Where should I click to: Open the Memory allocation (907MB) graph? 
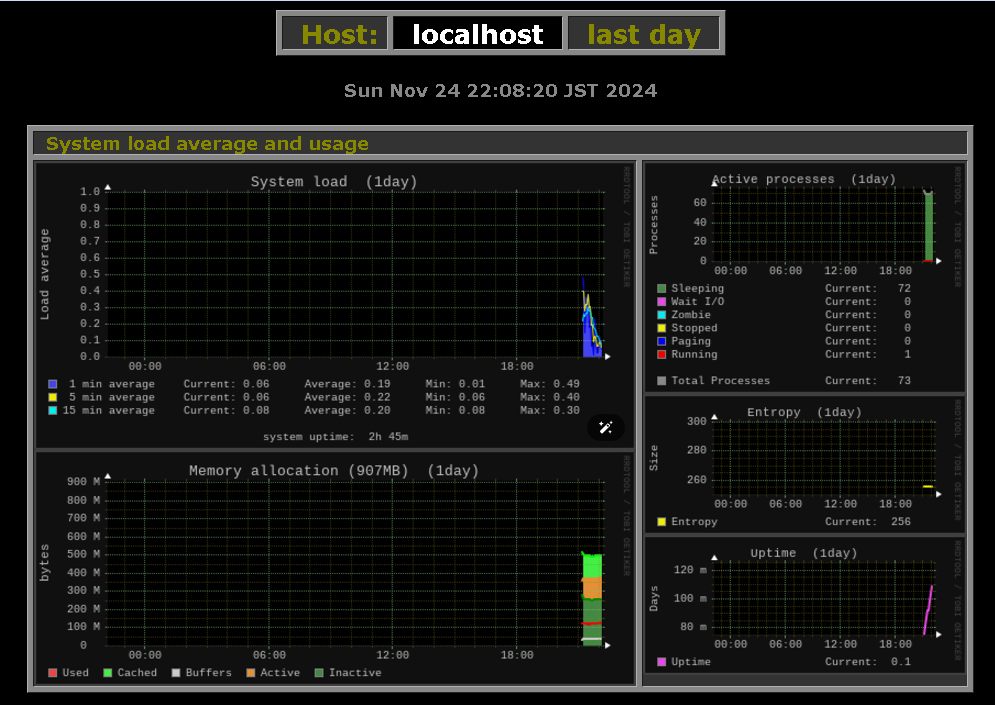[334, 569]
